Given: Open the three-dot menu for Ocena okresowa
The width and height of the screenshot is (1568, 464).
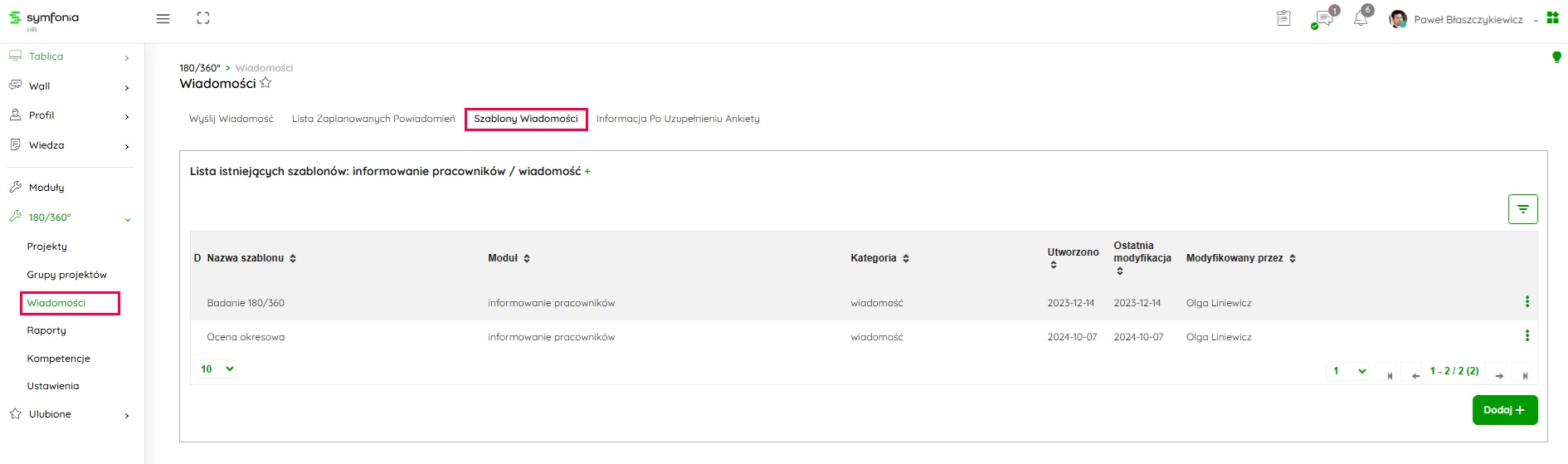Looking at the screenshot, I should point(1527,336).
